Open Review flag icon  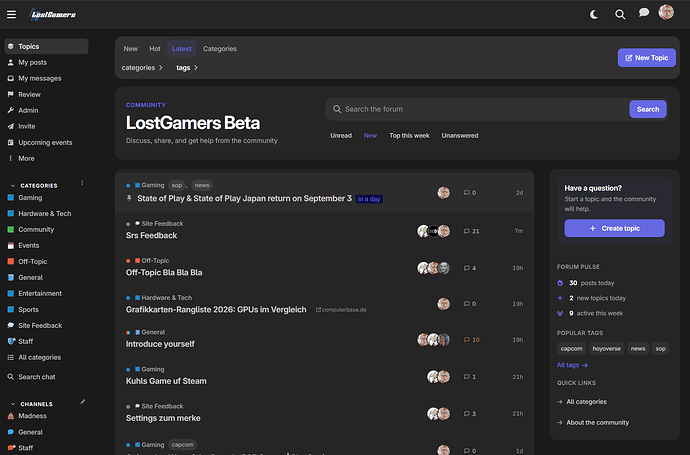11,94
